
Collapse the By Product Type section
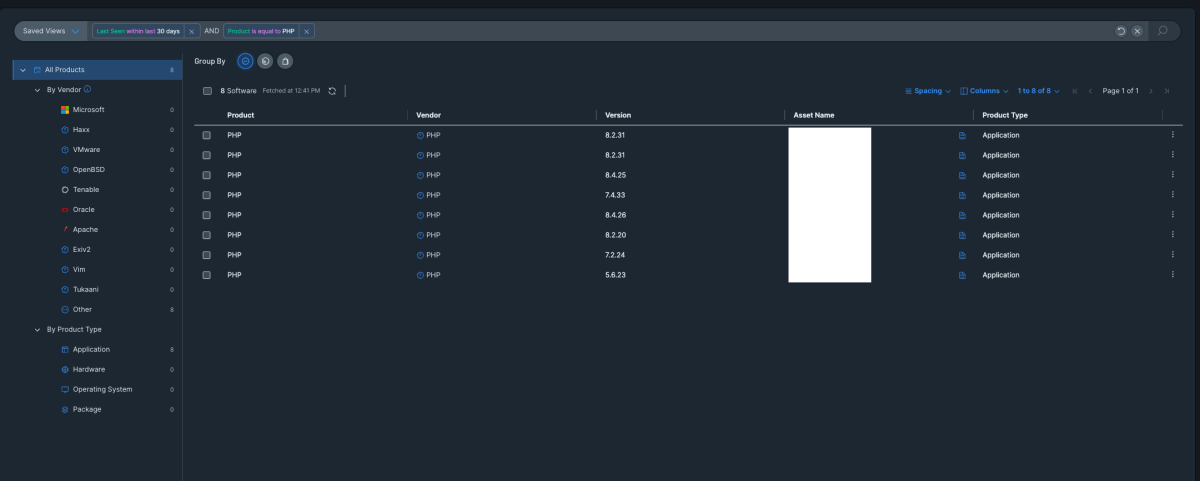37,330
